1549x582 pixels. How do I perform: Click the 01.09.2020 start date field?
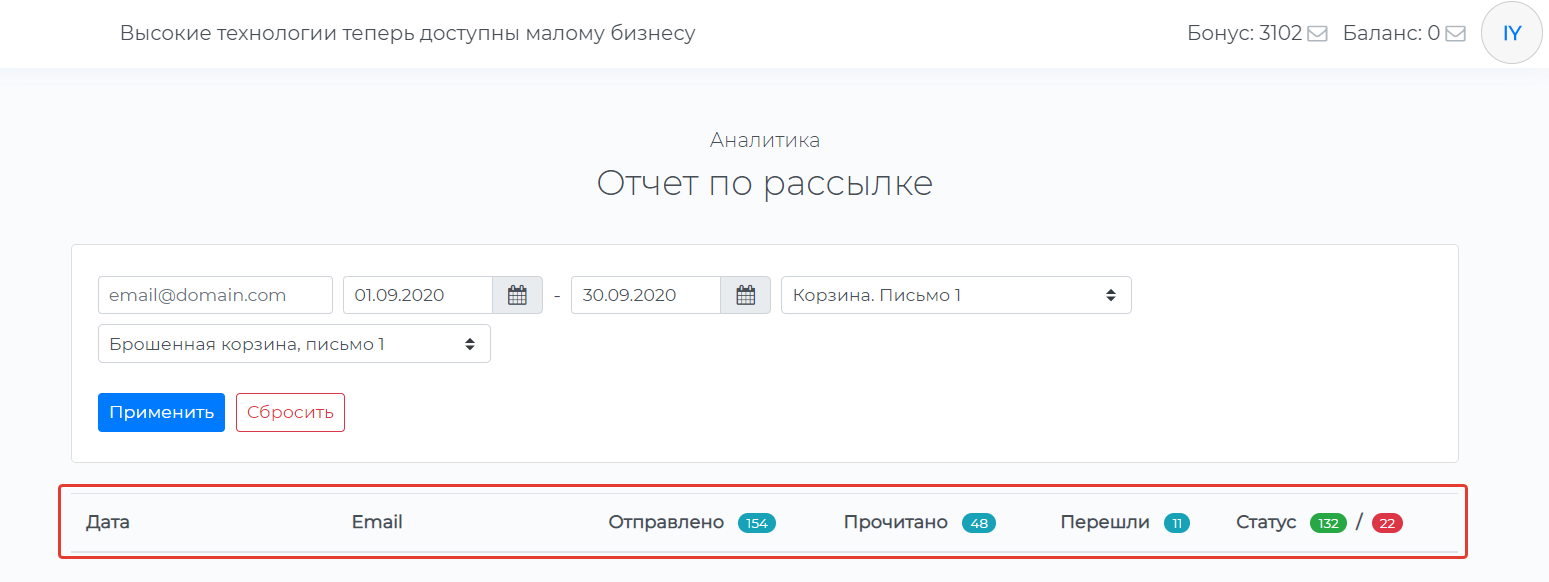point(418,295)
